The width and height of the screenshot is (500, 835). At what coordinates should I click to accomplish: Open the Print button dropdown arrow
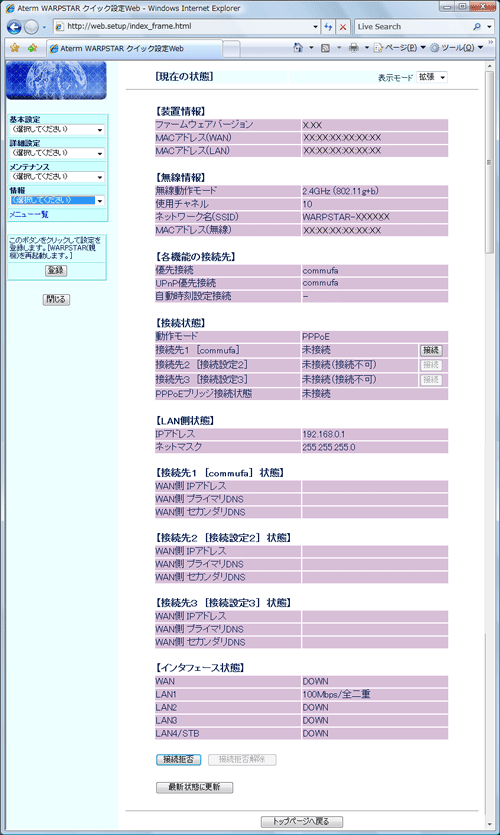tap(366, 48)
